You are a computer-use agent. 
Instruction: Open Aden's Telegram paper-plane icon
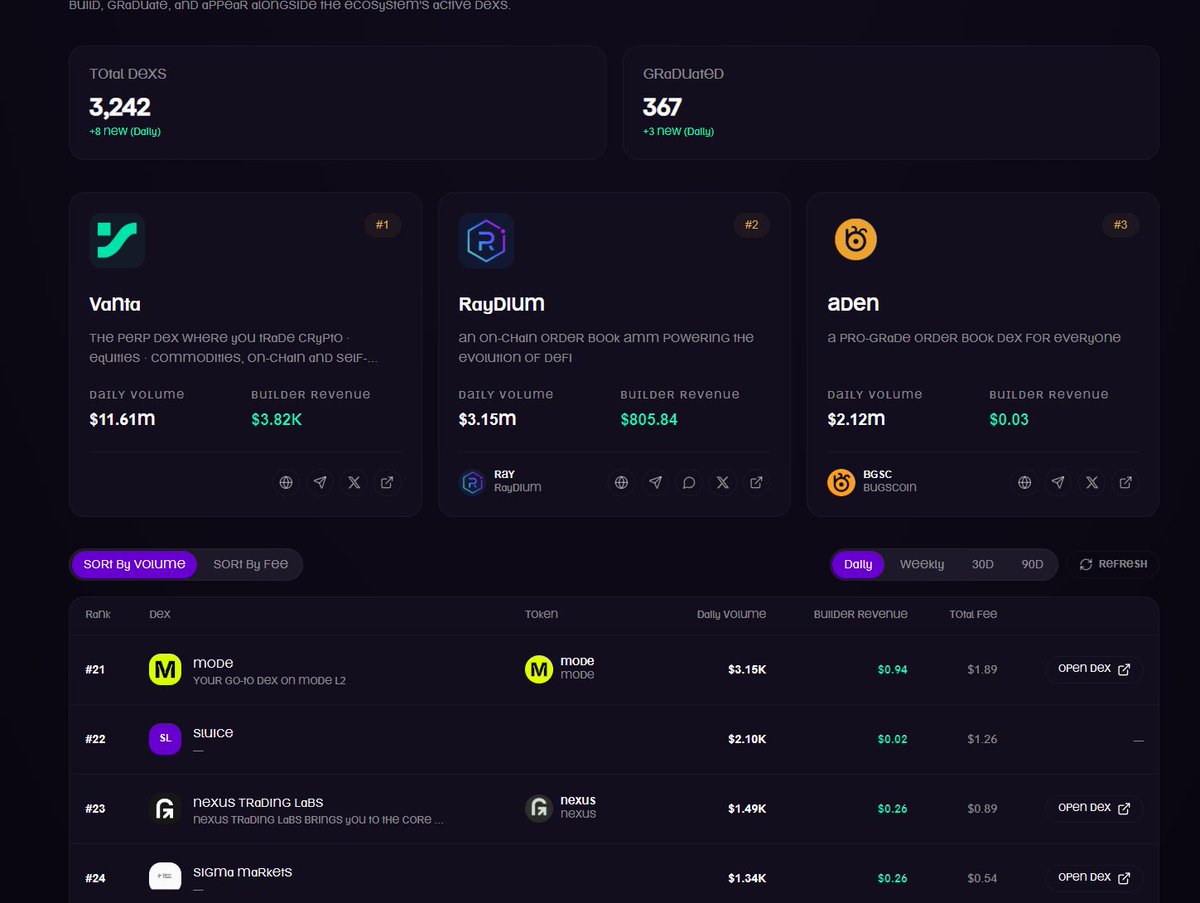pos(1058,482)
